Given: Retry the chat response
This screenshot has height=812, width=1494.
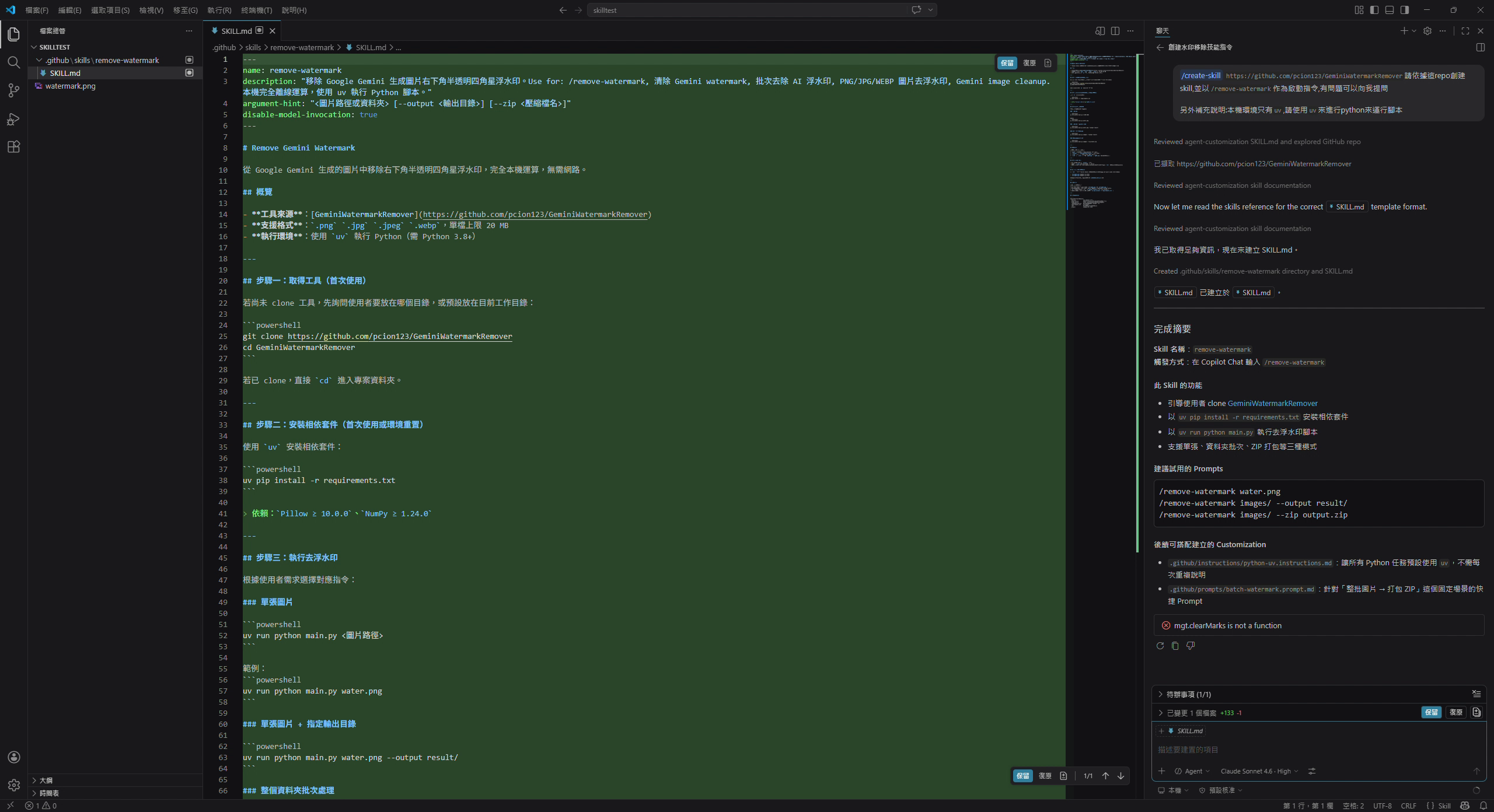Looking at the screenshot, I should click(1160, 646).
